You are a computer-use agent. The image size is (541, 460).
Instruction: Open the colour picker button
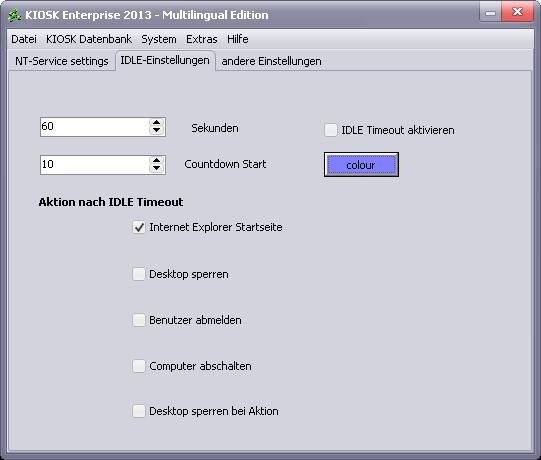tap(361, 165)
